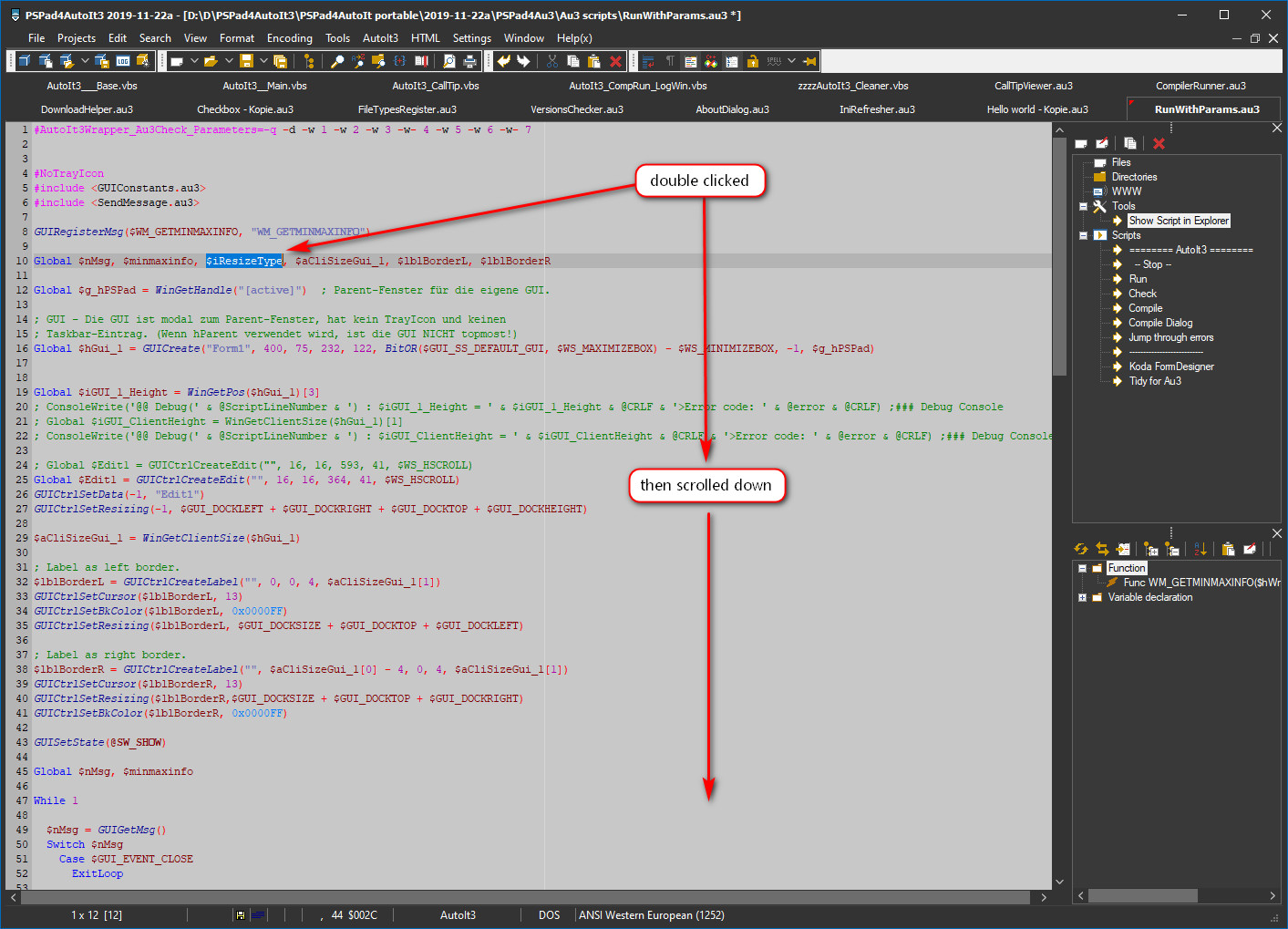Run the Compile Dialog script entry
Screen dimensions: 1288x929
click(x=1159, y=323)
